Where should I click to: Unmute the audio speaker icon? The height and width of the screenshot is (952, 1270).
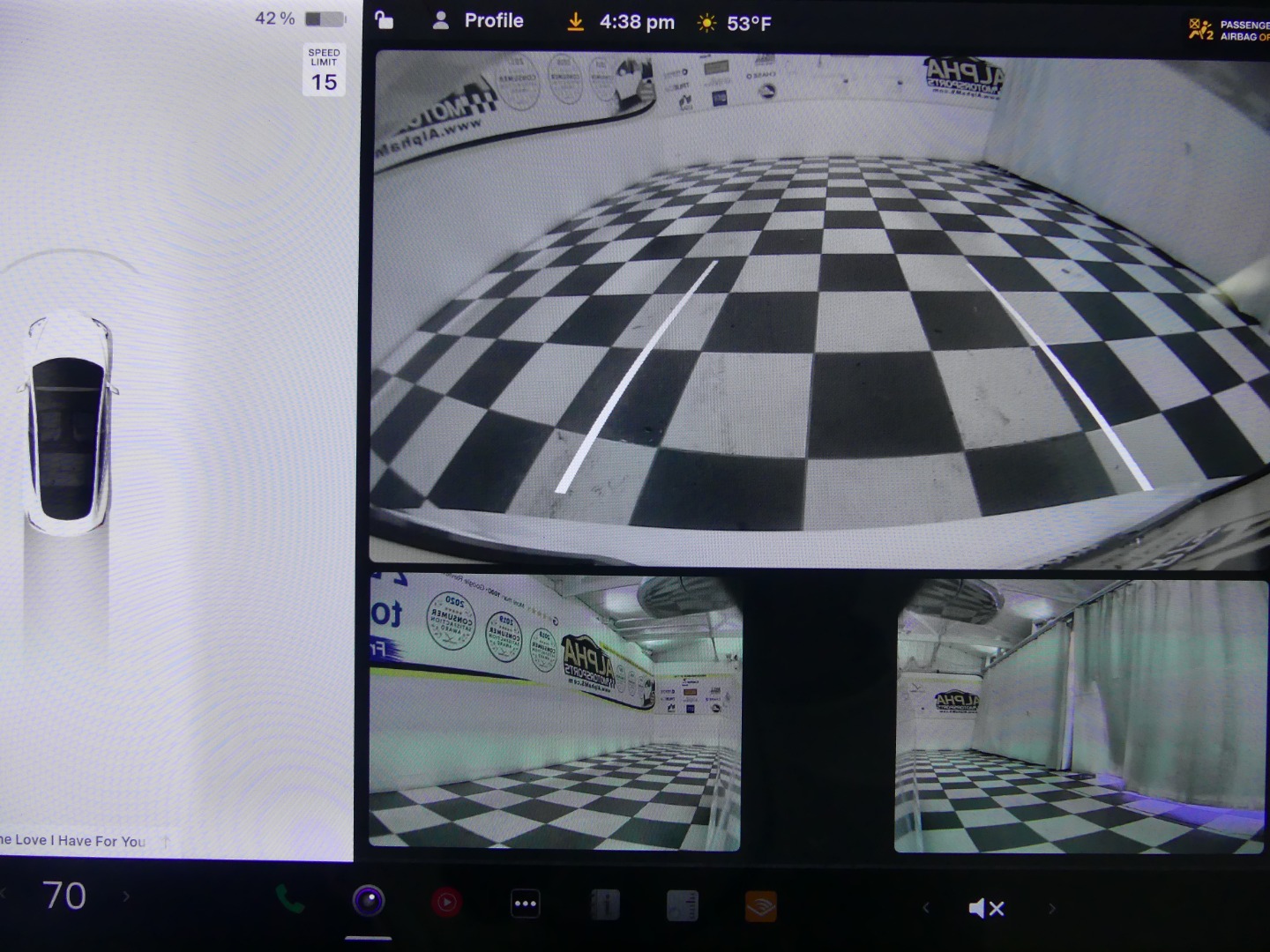click(986, 908)
